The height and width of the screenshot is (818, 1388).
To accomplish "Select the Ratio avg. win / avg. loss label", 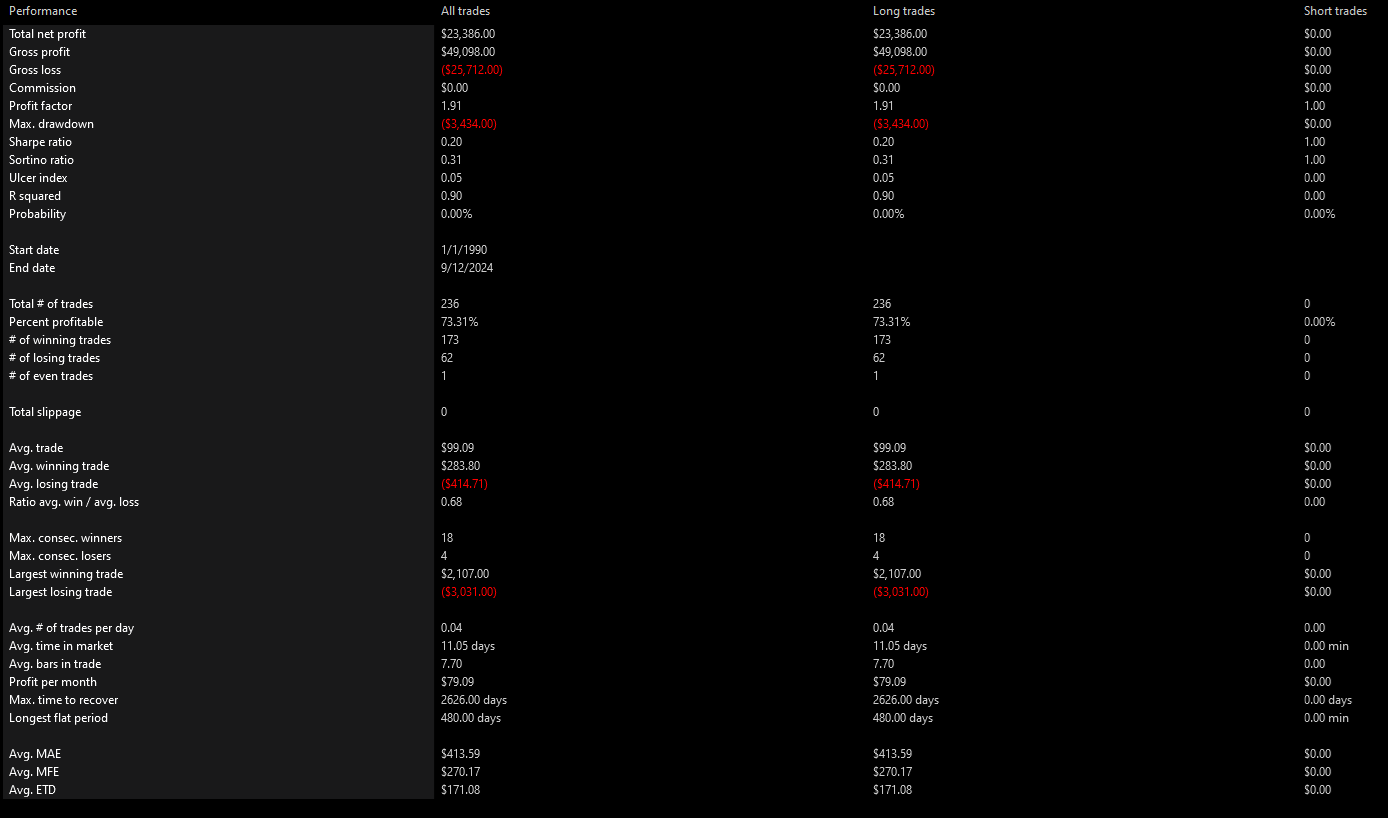I will [x=74, y=502].
